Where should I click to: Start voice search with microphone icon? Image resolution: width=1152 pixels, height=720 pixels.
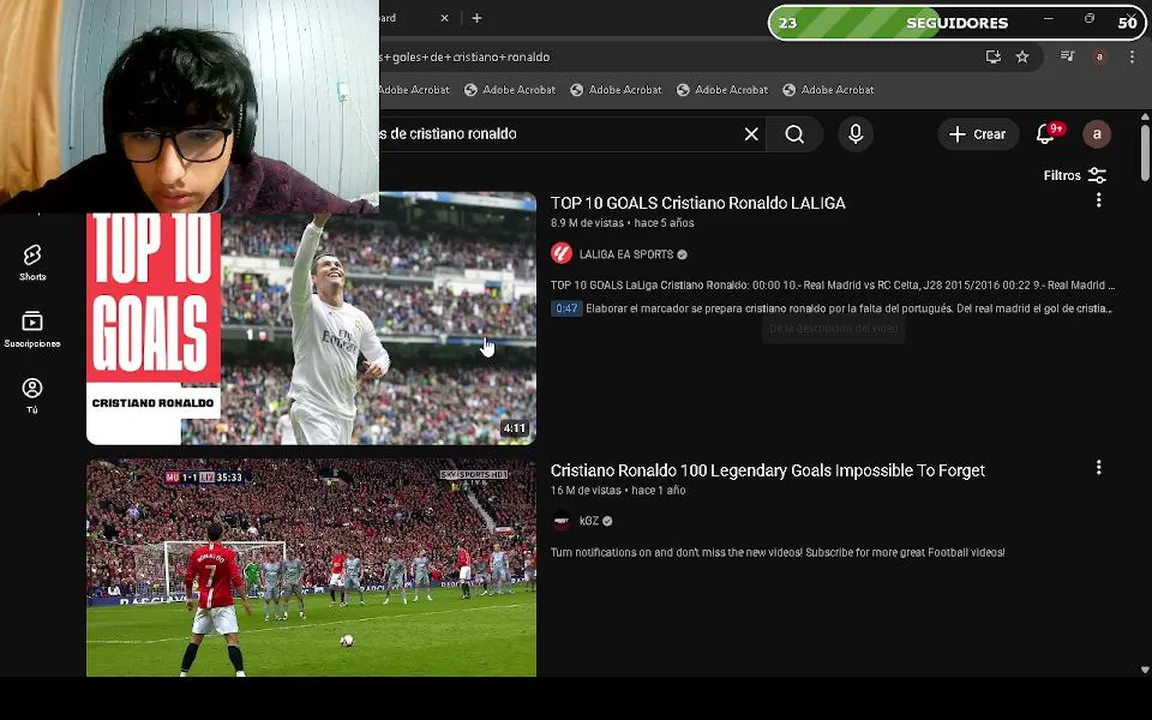855,134
